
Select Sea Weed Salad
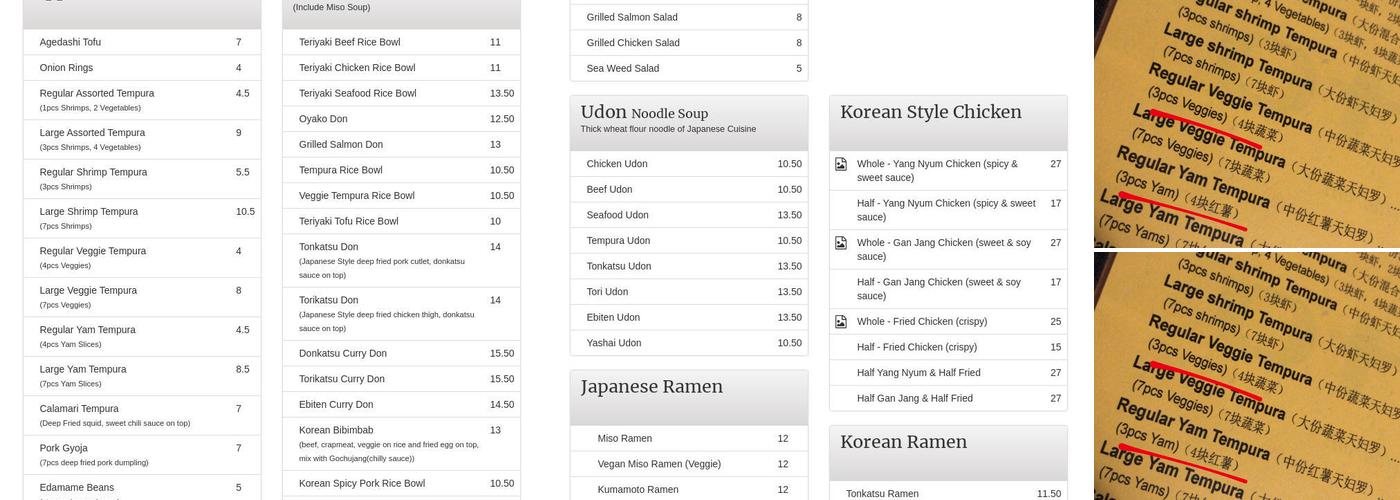(689, 68)
